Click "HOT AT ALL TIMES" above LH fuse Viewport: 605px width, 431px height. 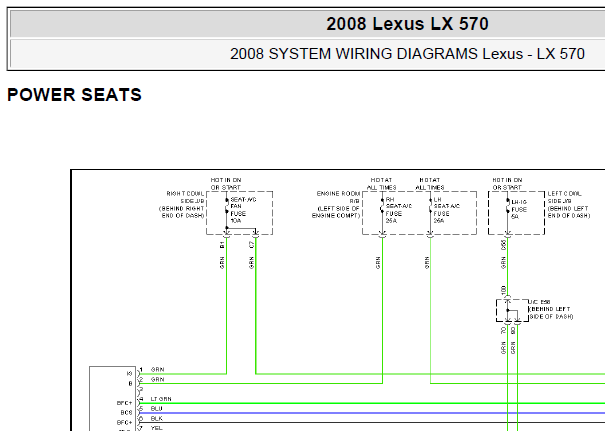429,184
